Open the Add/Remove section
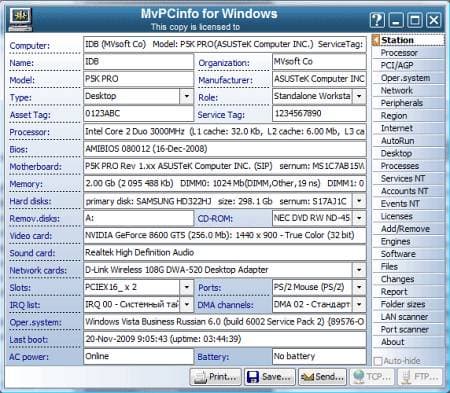 pos(409,229)
